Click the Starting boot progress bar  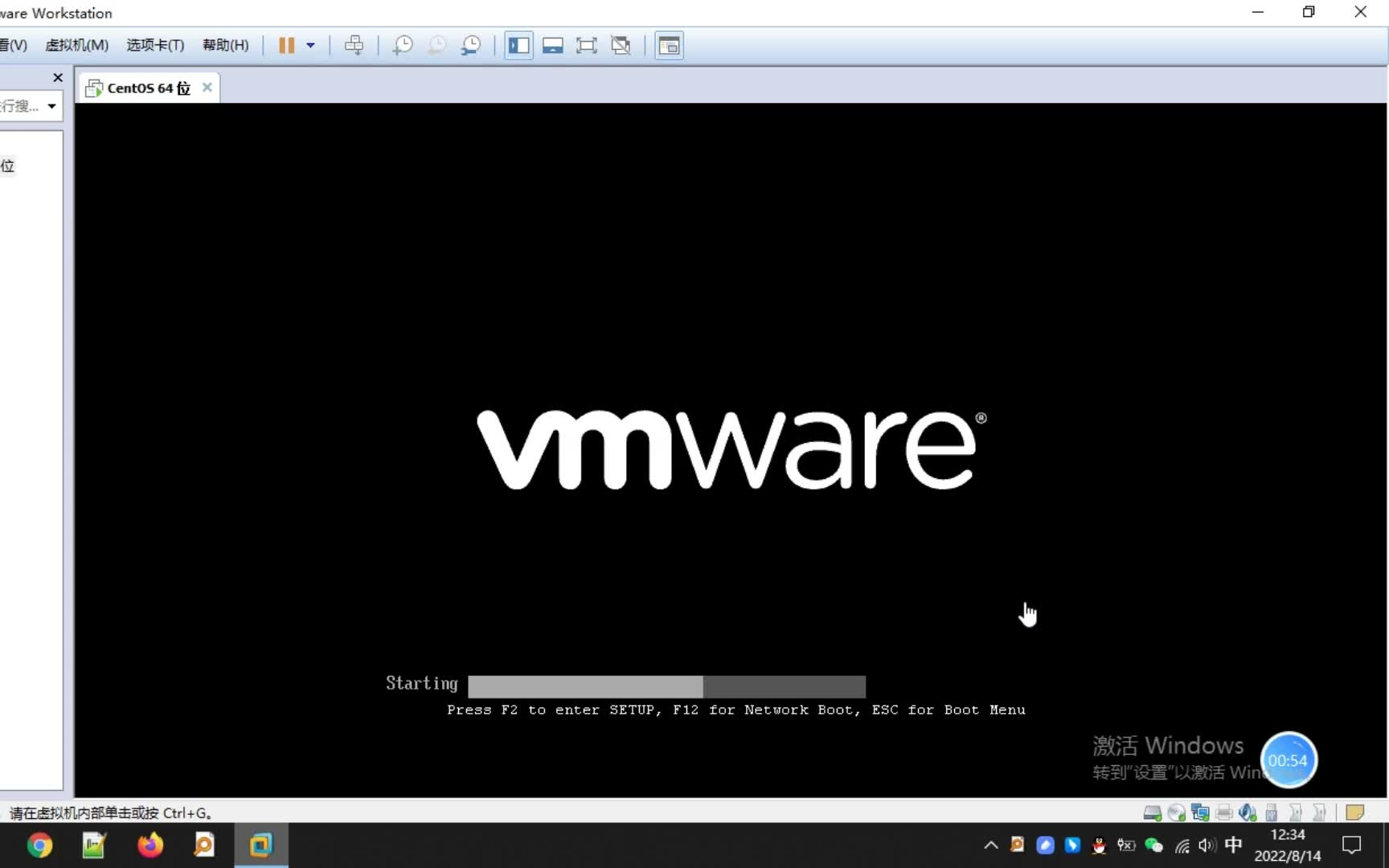666,686
